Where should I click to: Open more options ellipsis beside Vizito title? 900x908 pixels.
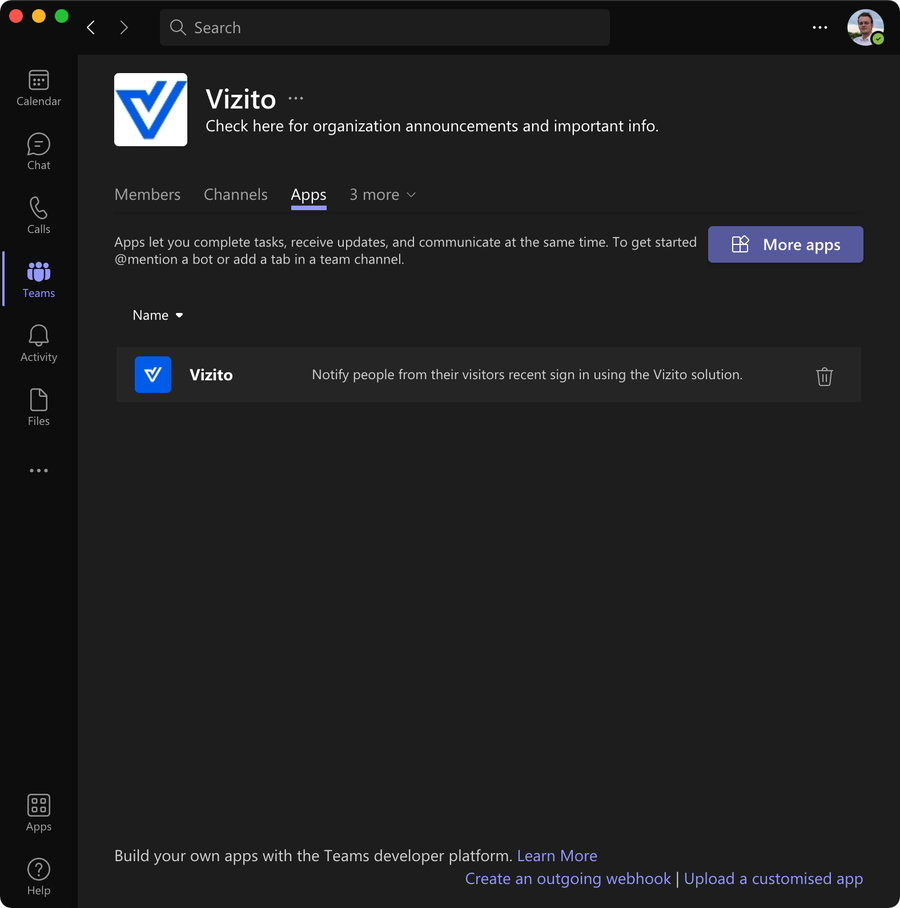click(x=296, y=98)
